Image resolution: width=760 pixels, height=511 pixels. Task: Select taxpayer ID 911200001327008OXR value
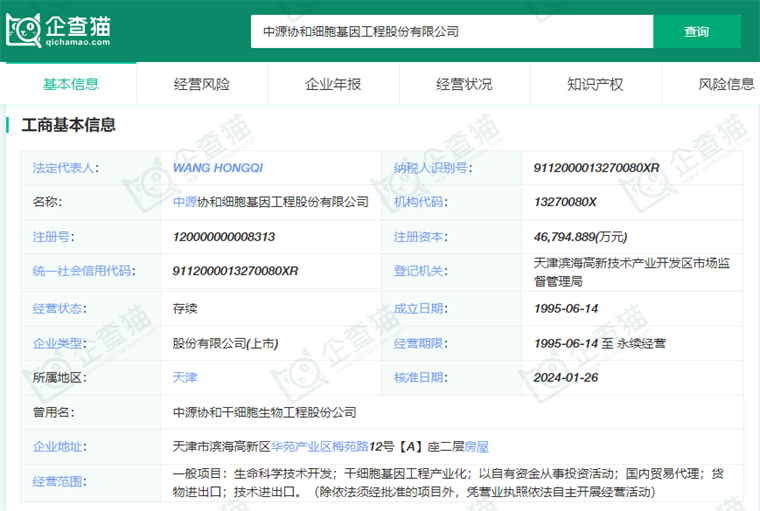(x=596, y=168)
